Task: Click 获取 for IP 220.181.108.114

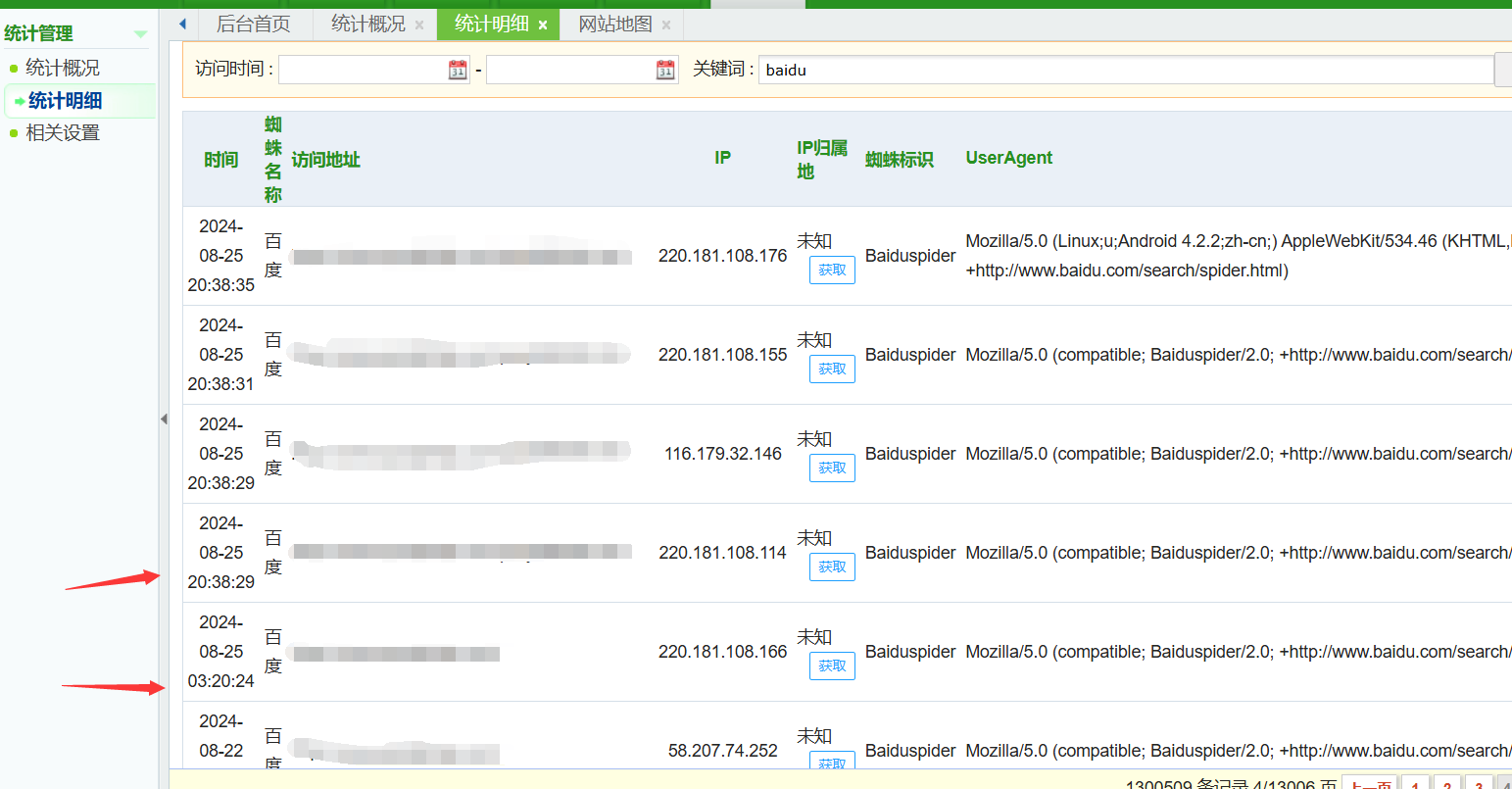Action: [832, 567]
